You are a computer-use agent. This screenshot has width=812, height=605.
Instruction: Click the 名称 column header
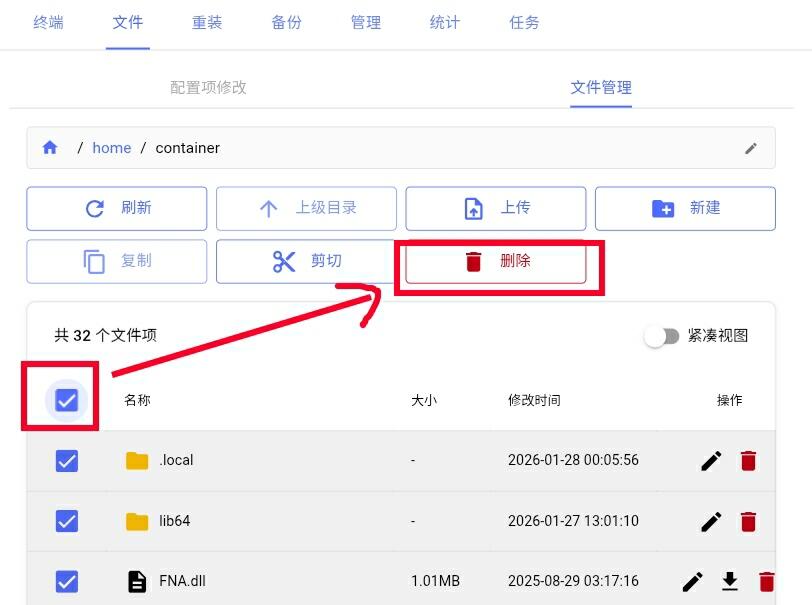pyautogui.click(x=137, y=400)
